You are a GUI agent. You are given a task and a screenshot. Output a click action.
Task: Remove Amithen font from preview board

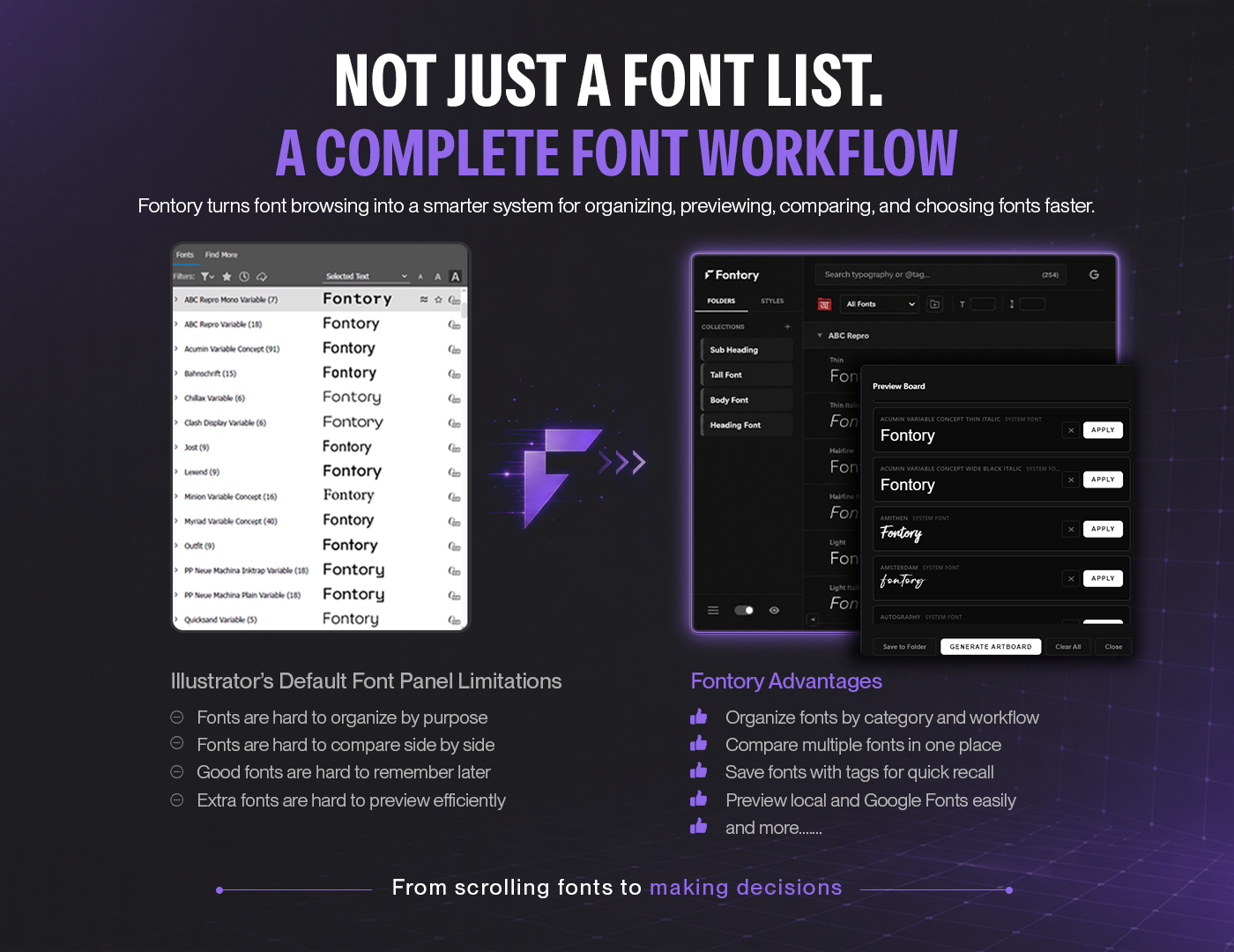coord(1071,529)
